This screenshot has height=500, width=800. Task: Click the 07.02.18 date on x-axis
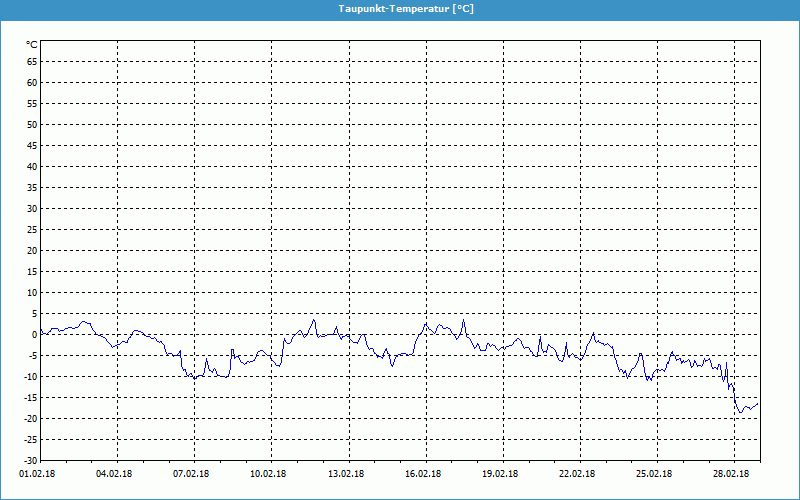pos(193,475)
